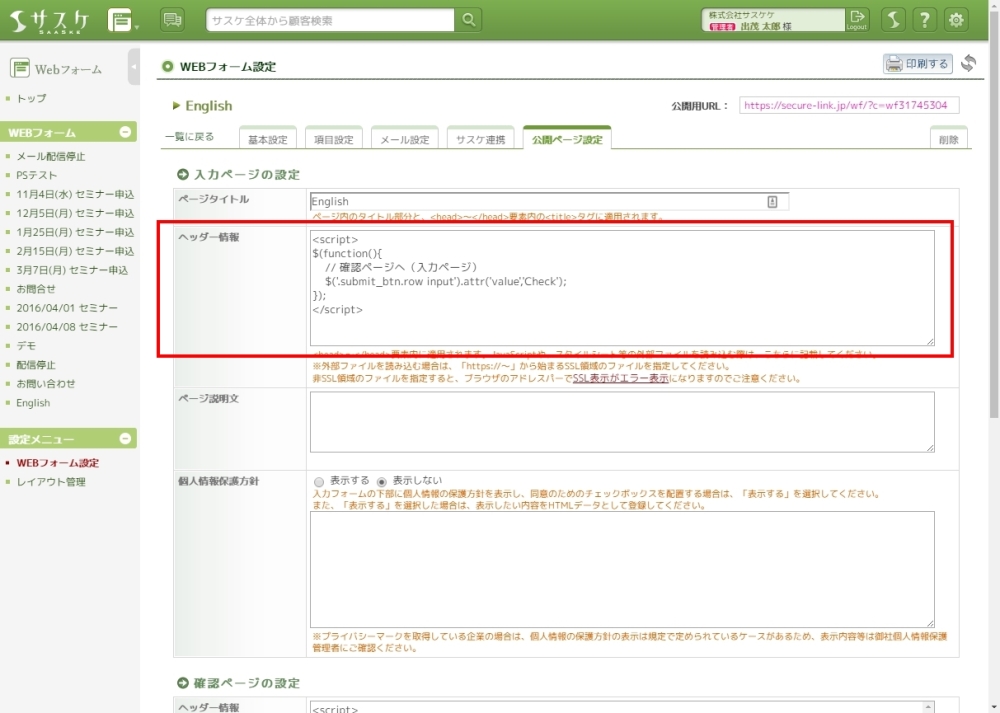This screenshot has height=713, width=1000.
Task: Hide the left sidebar panel
Action: [x=134, y=68]
